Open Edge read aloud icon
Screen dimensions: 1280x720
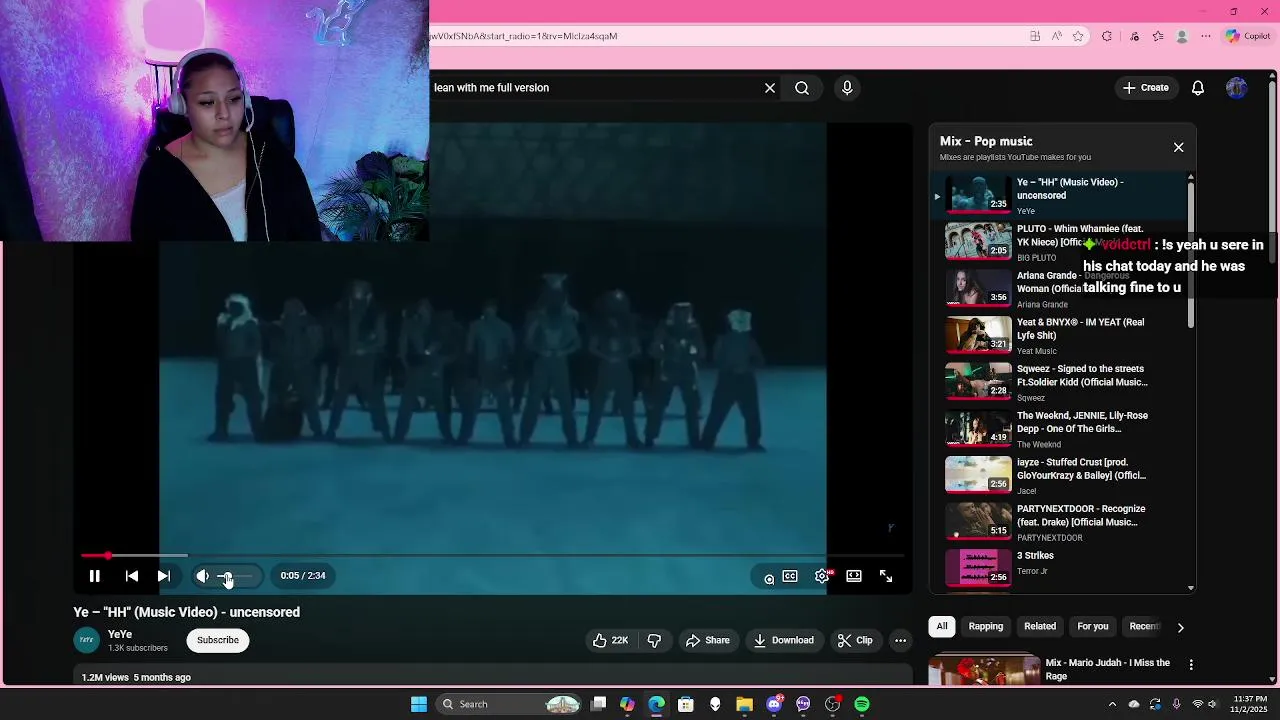(x=1056, y=36)
